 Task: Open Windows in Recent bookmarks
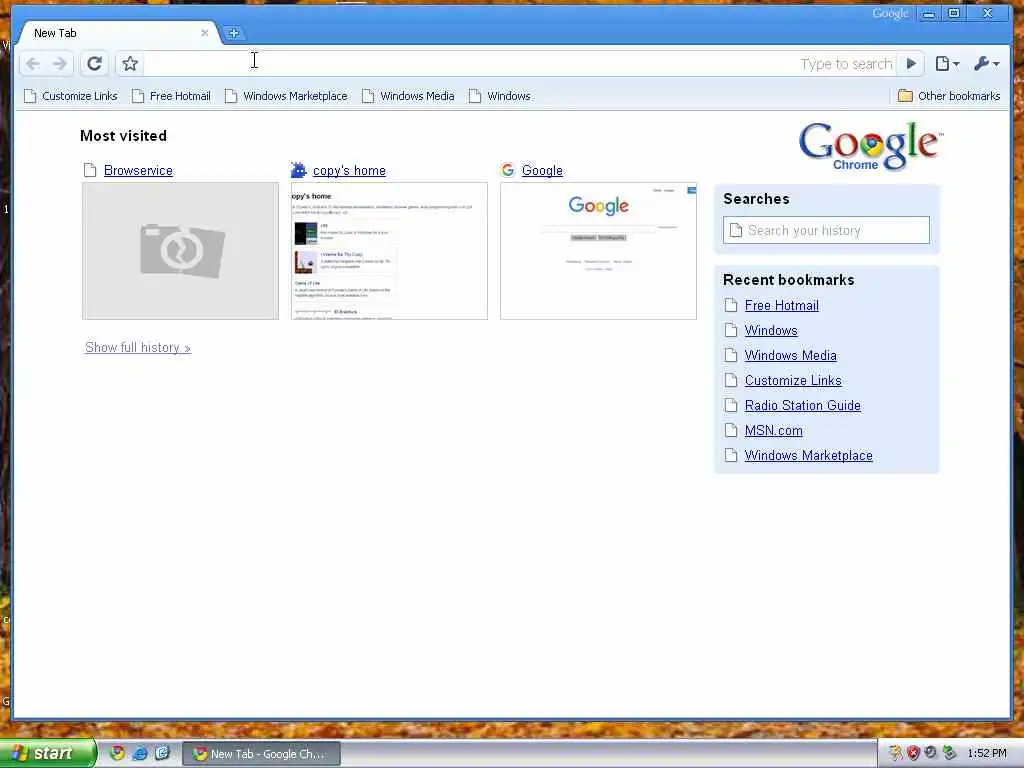[x=771, y=330]
